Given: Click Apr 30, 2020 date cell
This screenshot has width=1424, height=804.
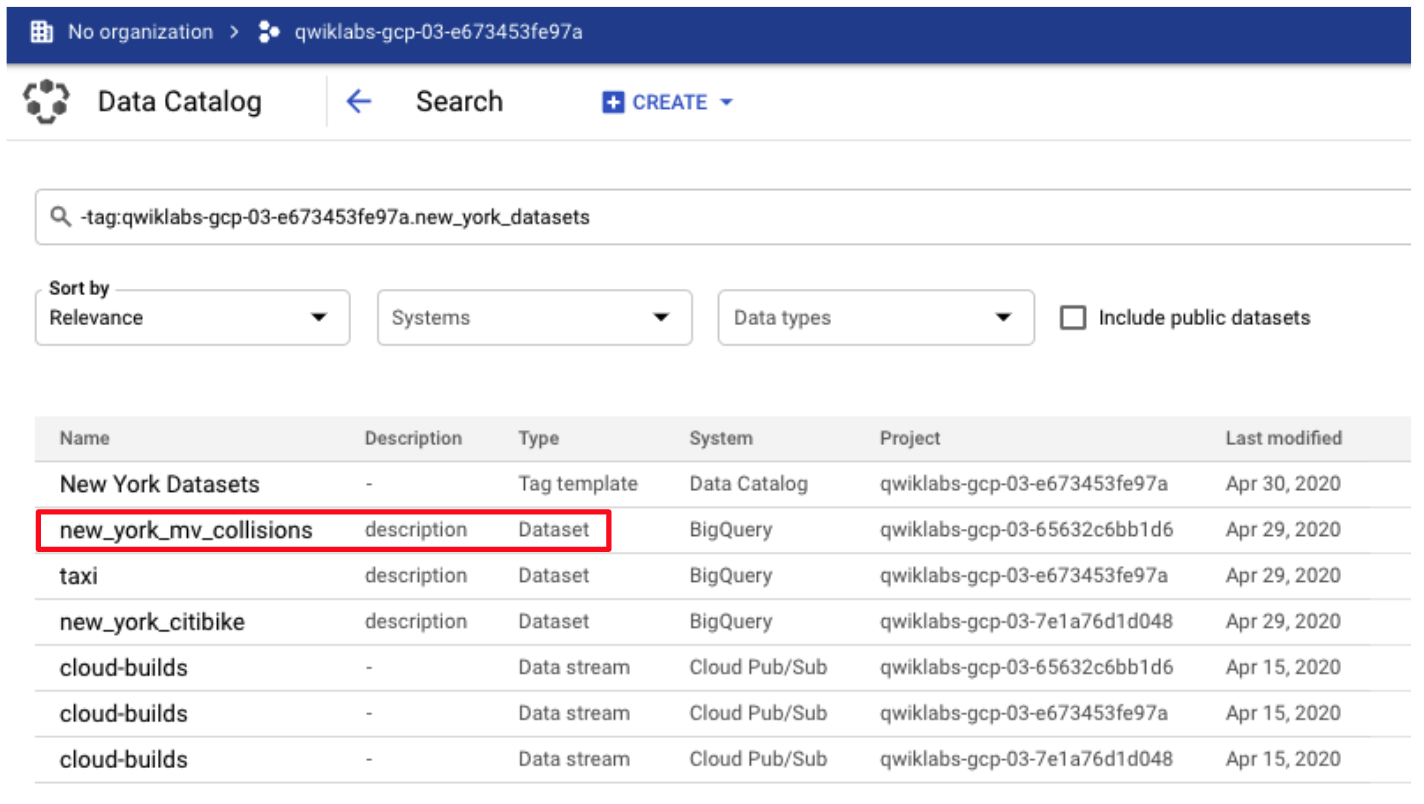Looking at the screenshot, I should coord(1283,484).
